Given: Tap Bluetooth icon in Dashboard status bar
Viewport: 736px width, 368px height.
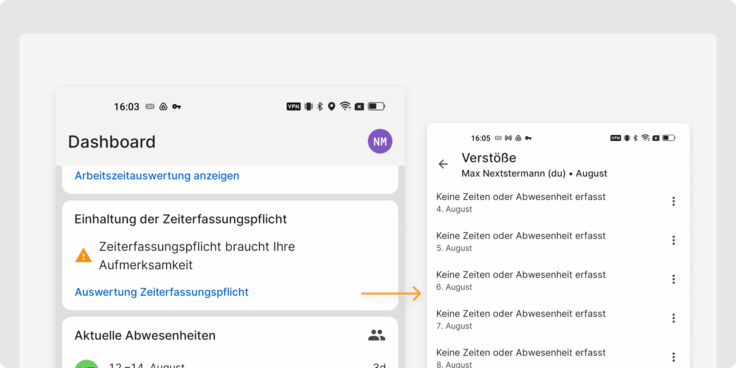Looking at the screenshot, I should pos(320,107).
